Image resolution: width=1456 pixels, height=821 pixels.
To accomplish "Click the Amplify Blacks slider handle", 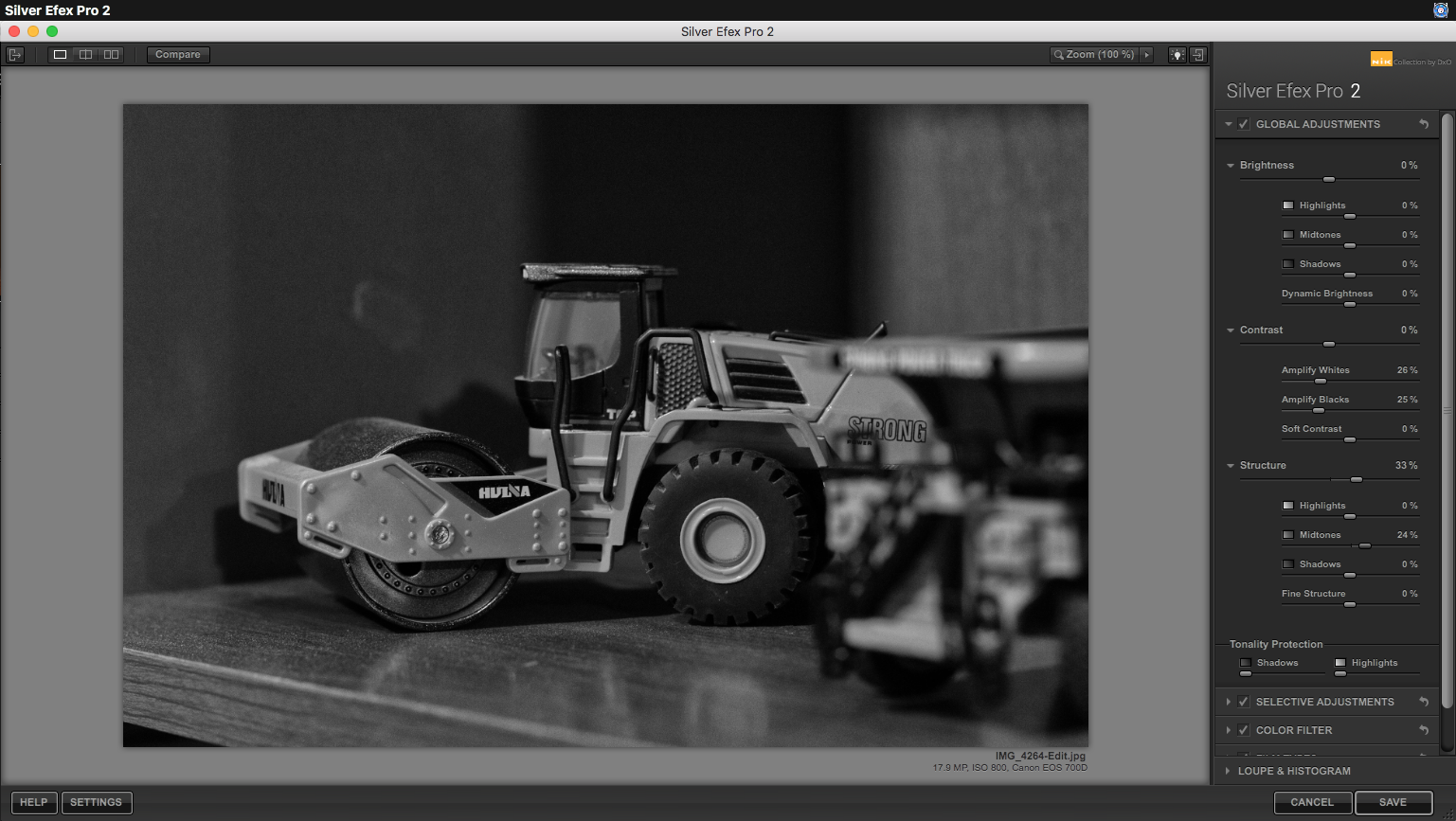I will 1318,410.
